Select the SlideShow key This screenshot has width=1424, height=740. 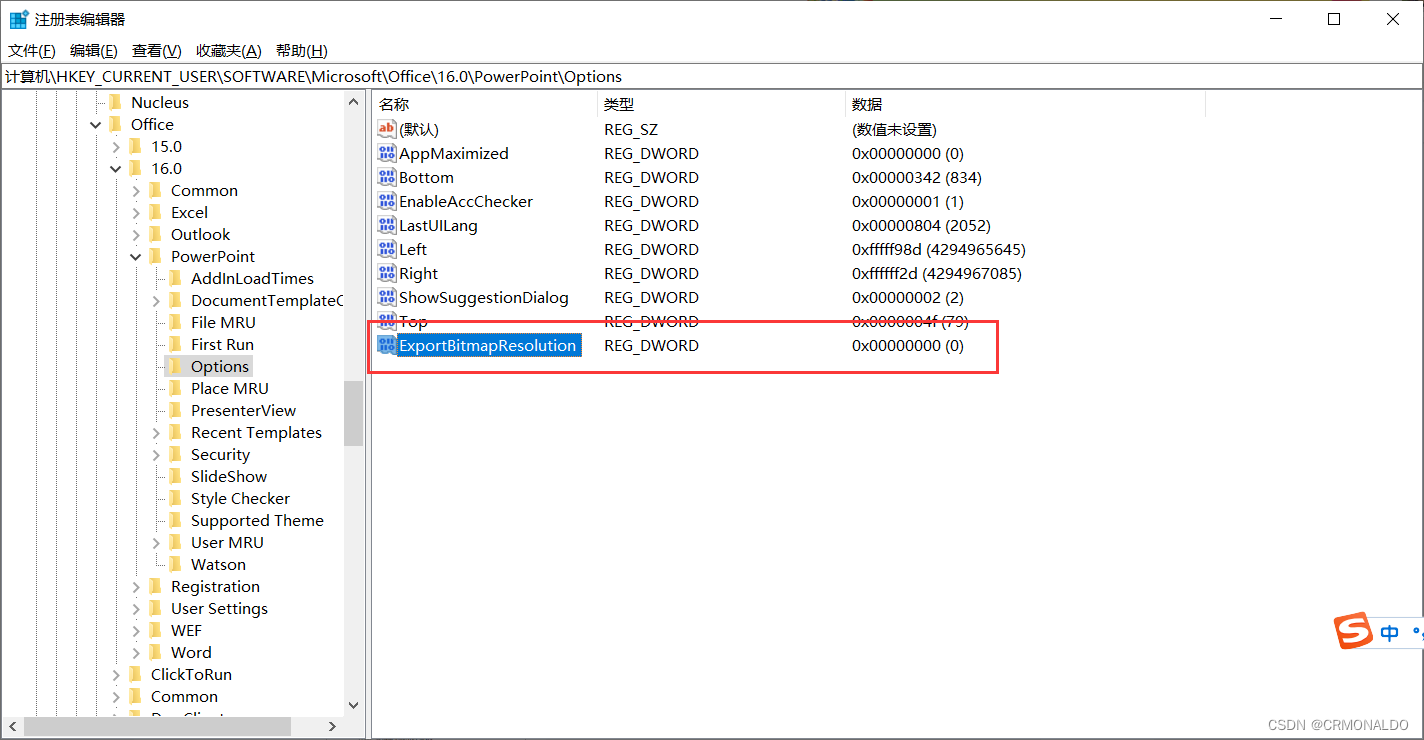pos(229,476)
